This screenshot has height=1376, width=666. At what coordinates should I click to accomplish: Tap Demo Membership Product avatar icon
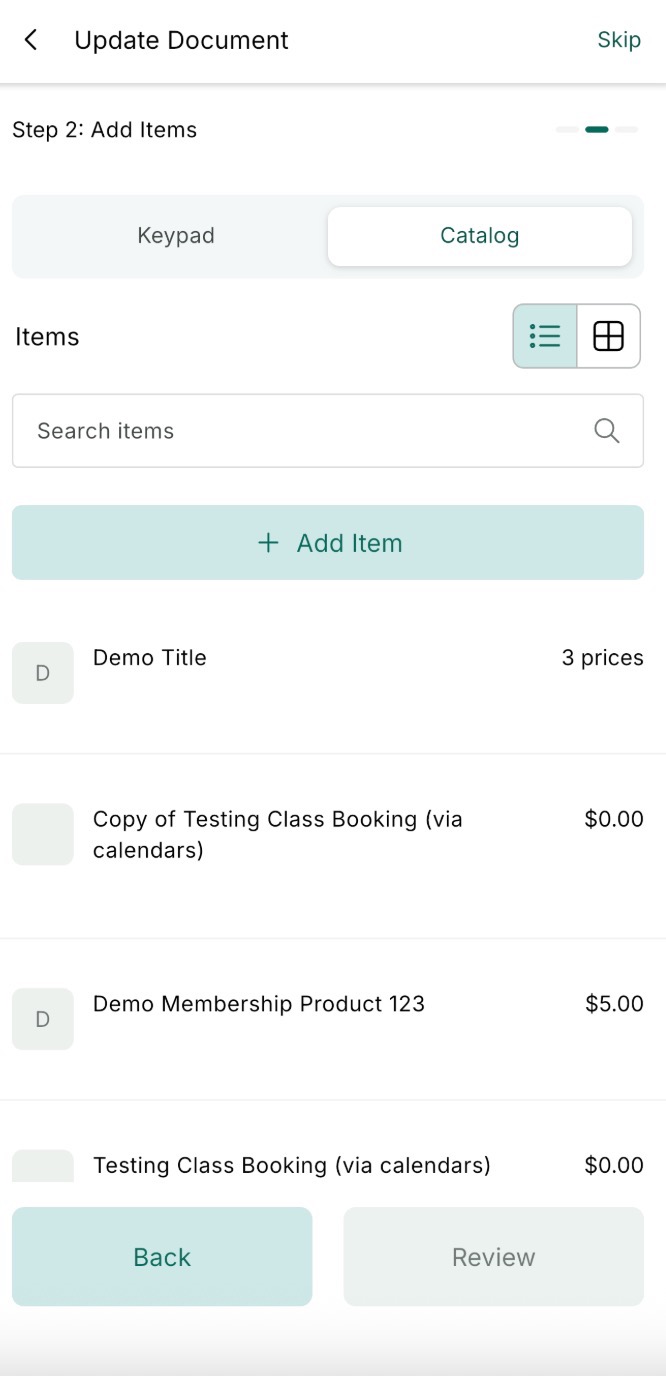(x=43, y=1019)
